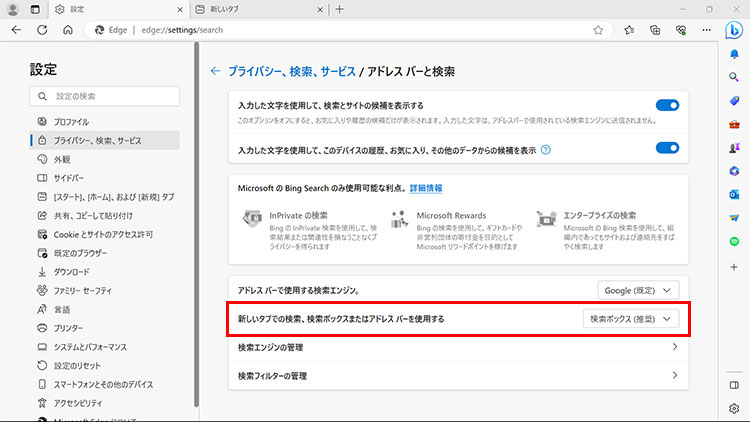The height and width of the screenshot is (422, 750).
Task: Click the back arrow beside プライバシー breadcrumb
Action: (x=215, y=72)
